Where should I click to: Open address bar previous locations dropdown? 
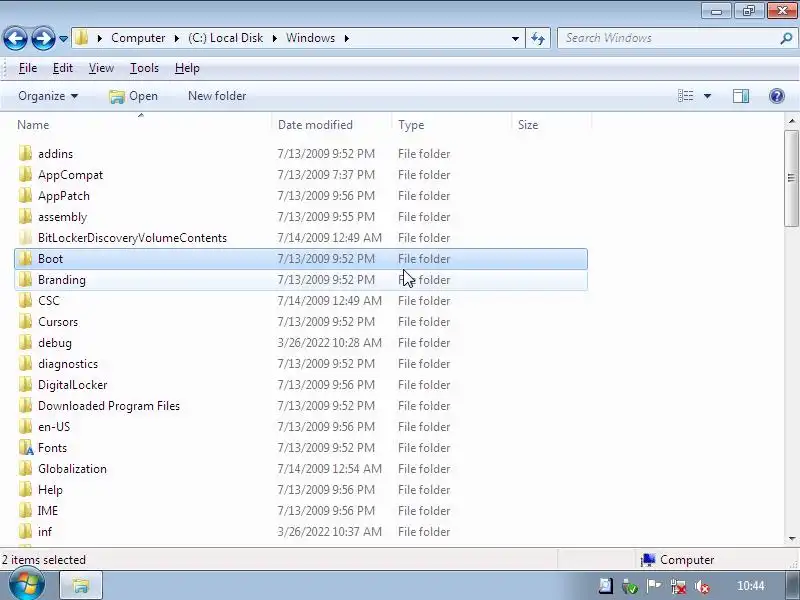click(x=515, y=38)
